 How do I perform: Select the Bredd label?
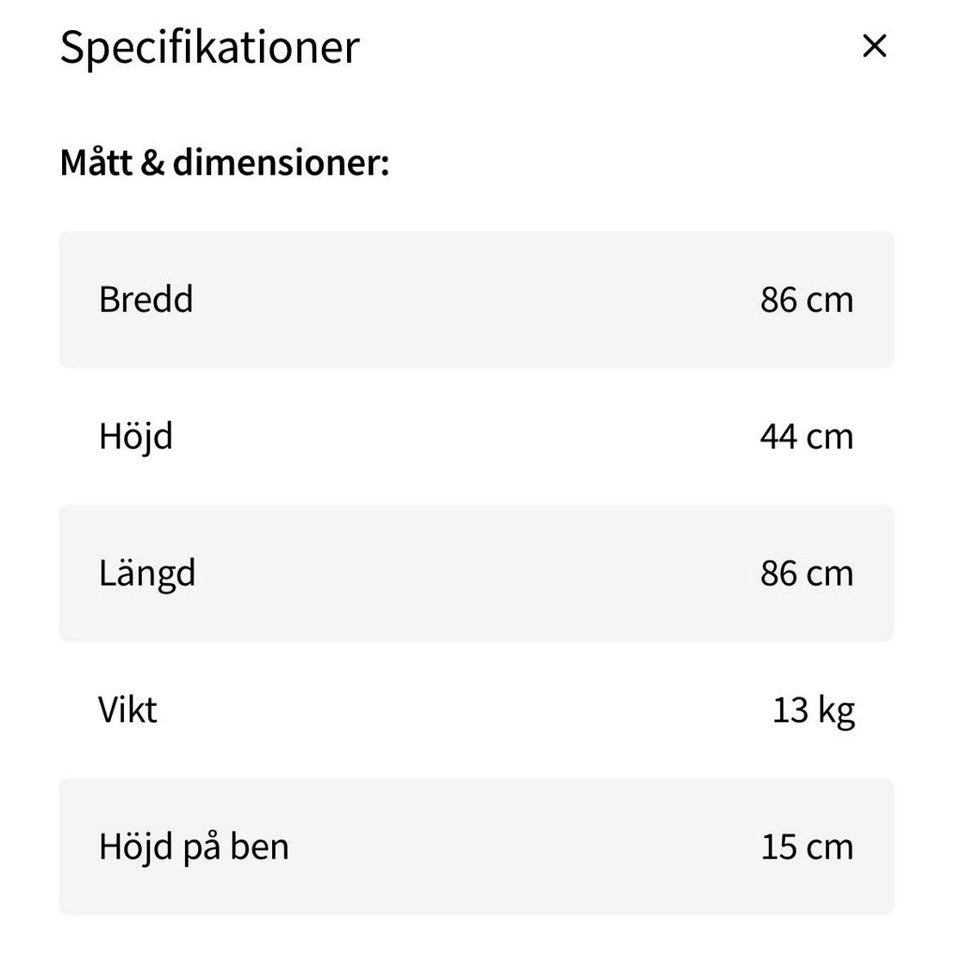coord(146,299)
